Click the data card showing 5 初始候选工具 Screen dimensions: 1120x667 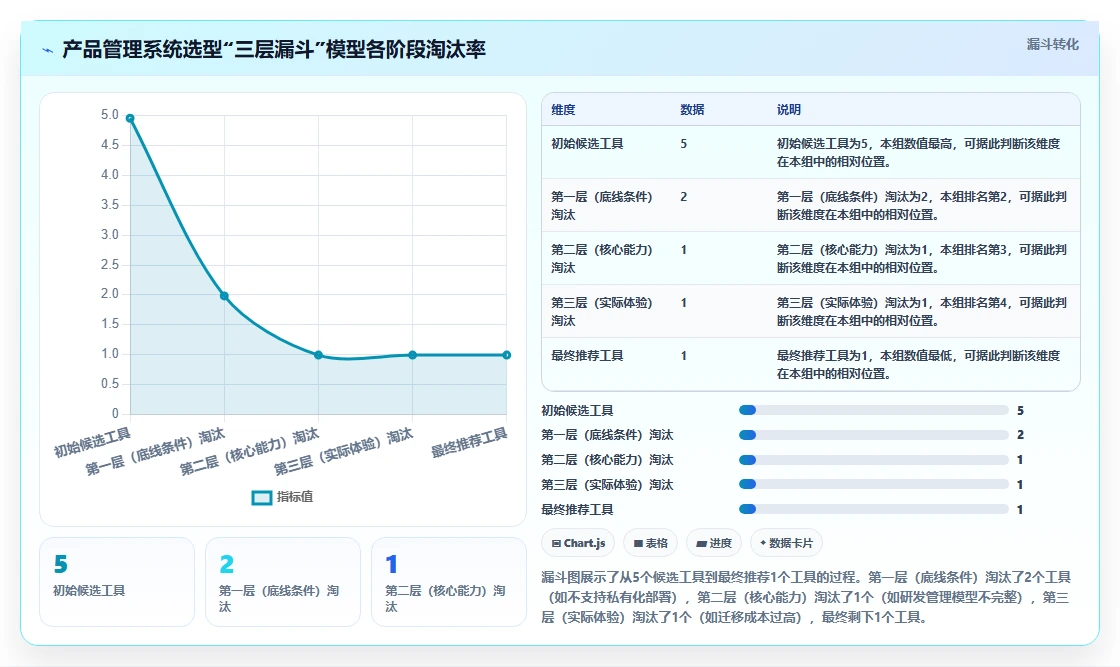tap(117, 582)
